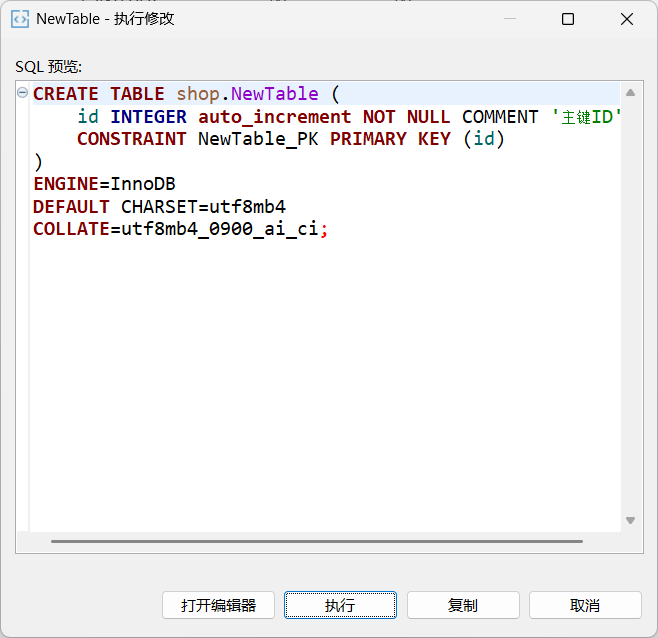Close the NewTable dialog window
The height and width of the screenshot is (638, 658).
point(627,19)
